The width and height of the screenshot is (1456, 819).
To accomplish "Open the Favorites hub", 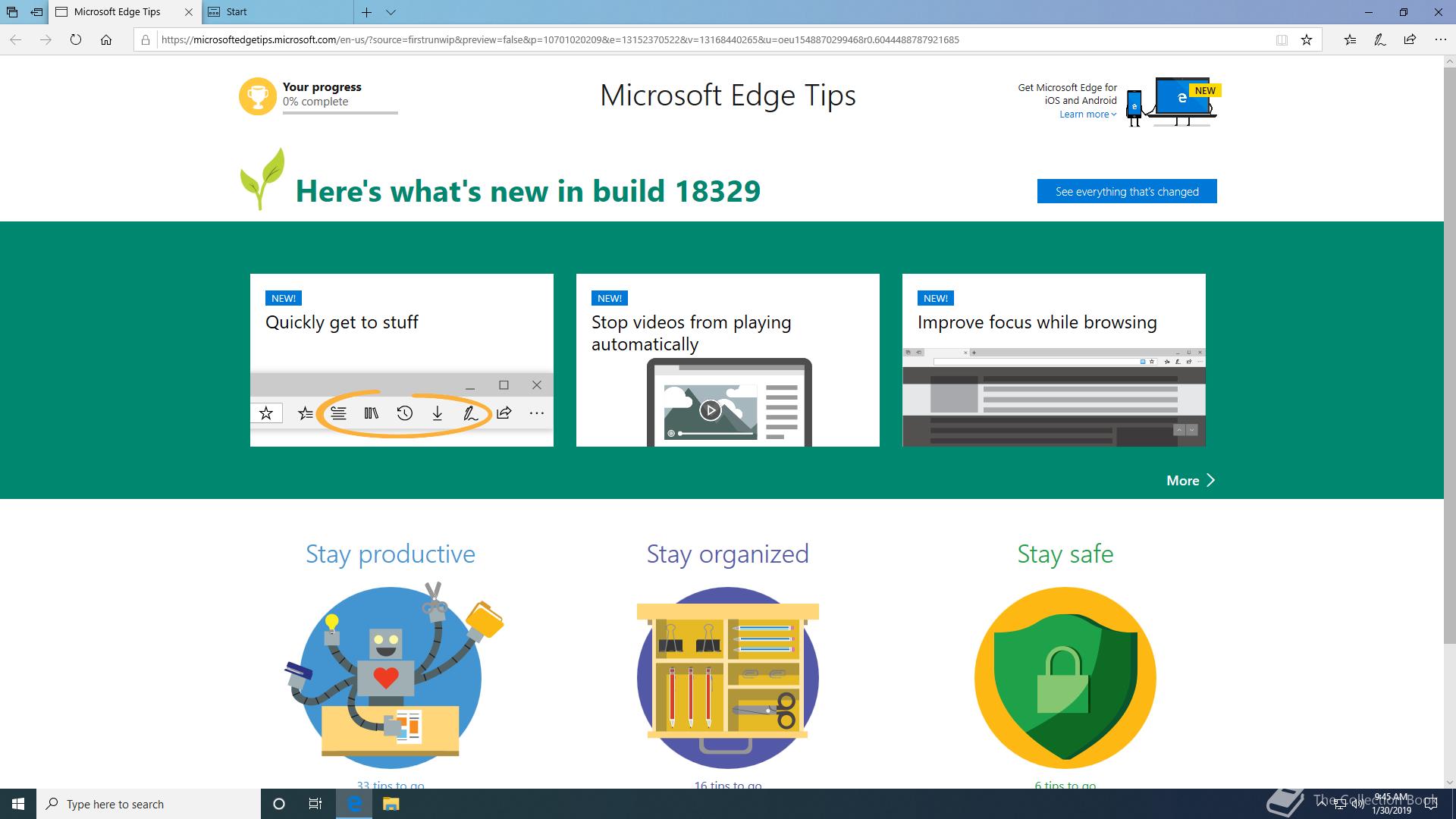I will click(1350, 40).
